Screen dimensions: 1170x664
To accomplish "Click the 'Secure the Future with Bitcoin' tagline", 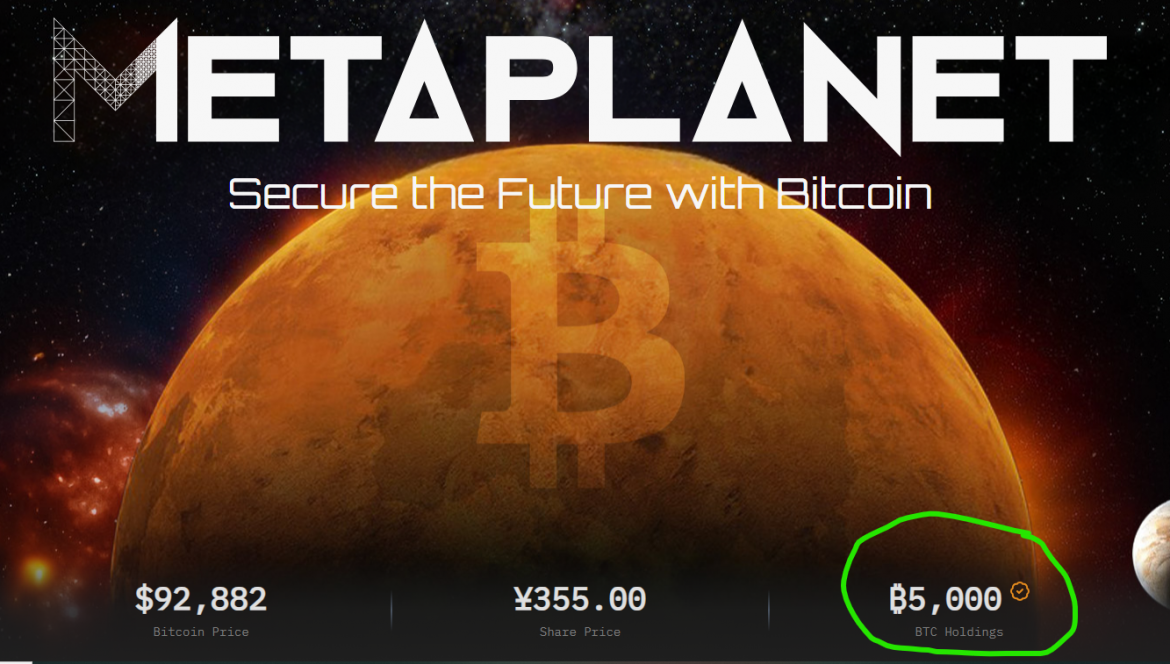I will pyautogui.click(x=580, y=193).
